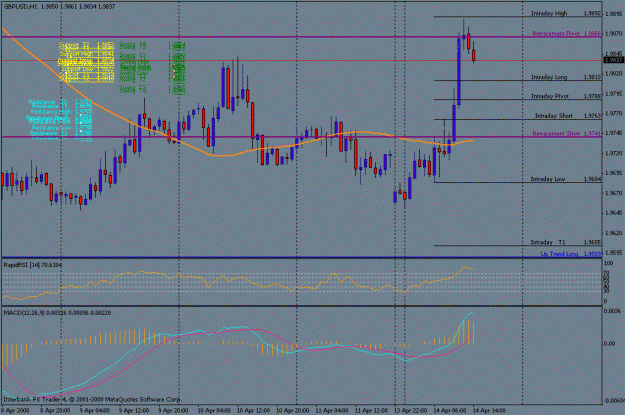Click the 10 Apr 20:00 time label
Image resolution: width=625 pixels, height=415 pixels.
pyautogui.click(x=293, y=410)
